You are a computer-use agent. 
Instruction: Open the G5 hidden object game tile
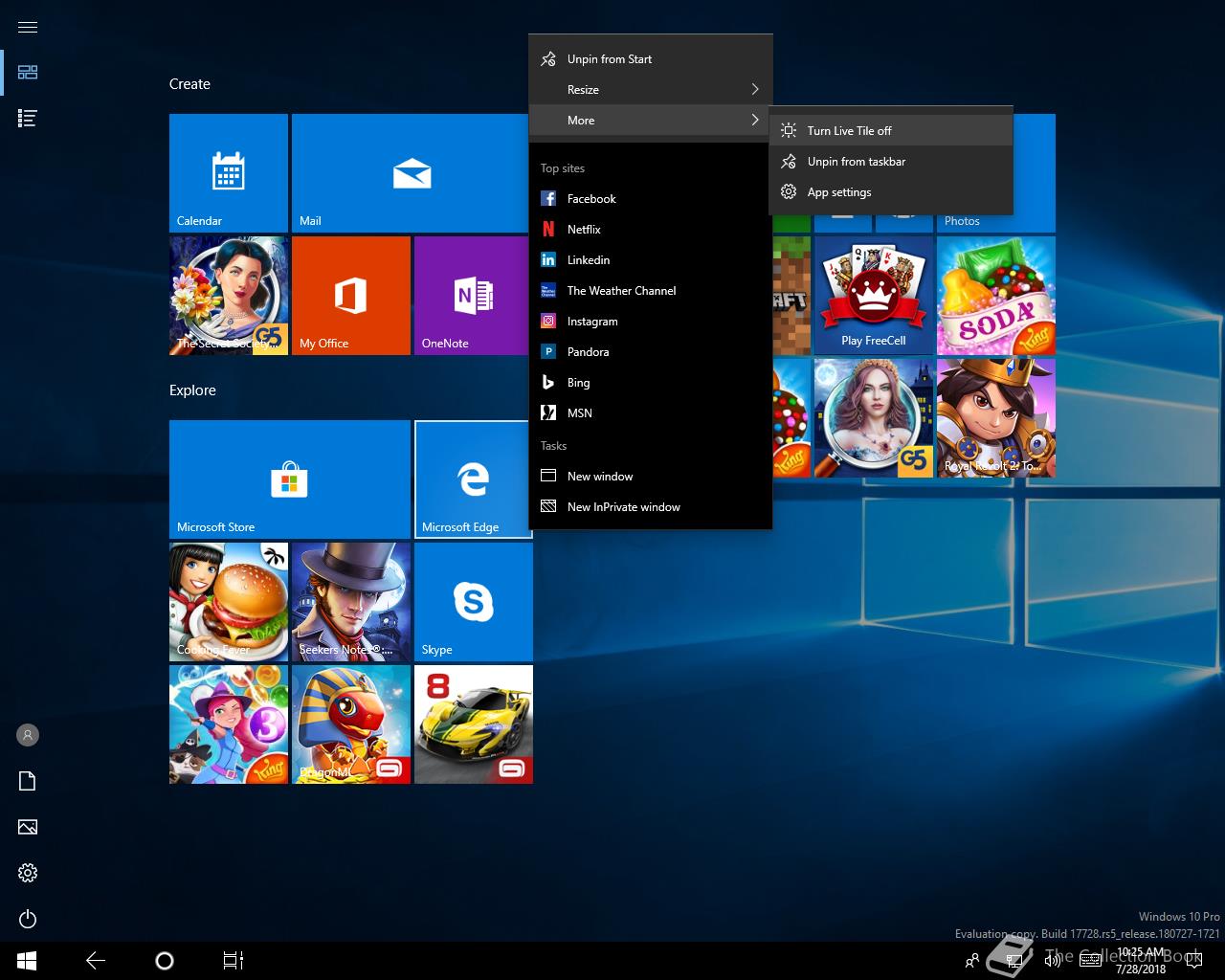[x=874, y=418]
